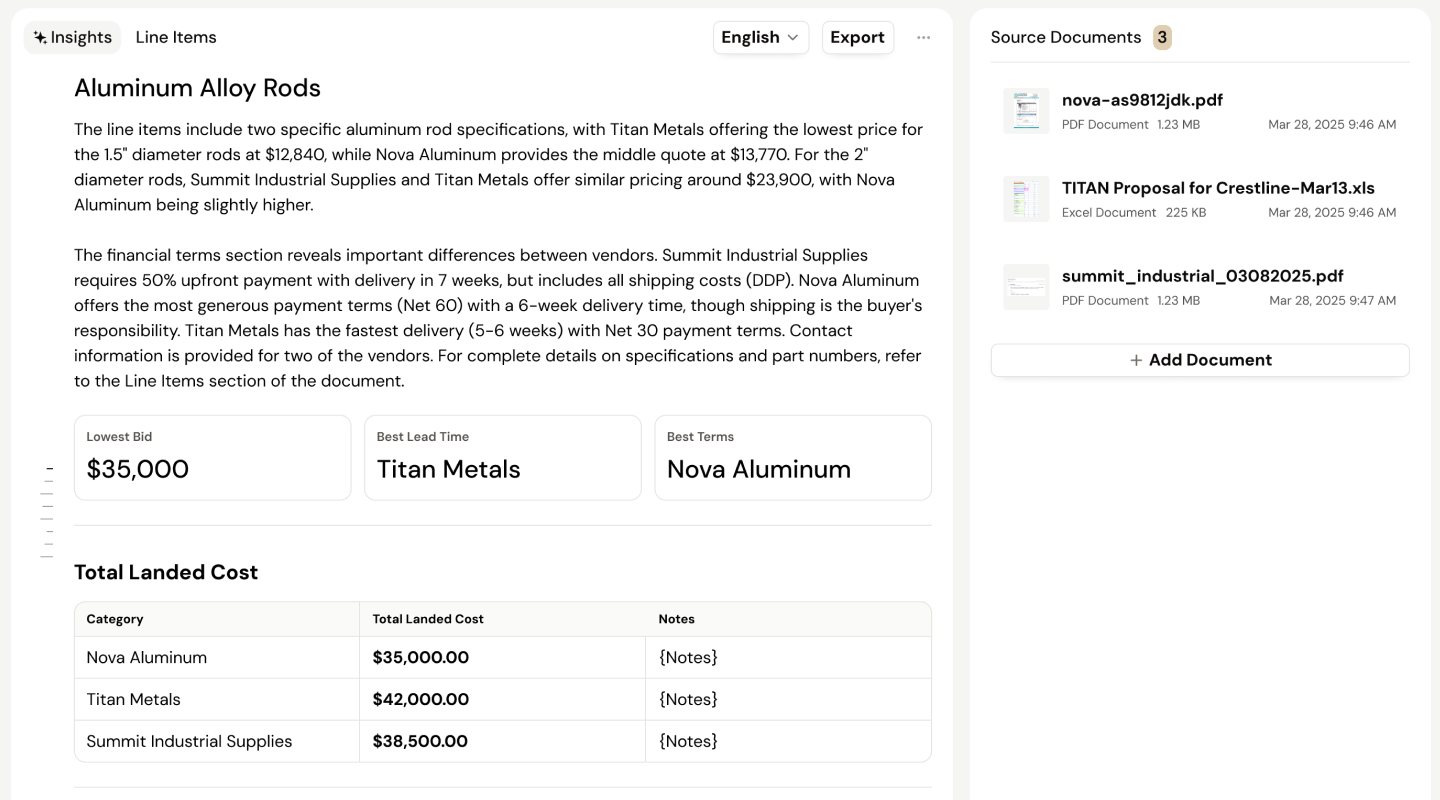Image resolution: width=1440 pixels, height=800 pixels.
Task: Click the Total Landed Cost heading
Action: (166, 572)
